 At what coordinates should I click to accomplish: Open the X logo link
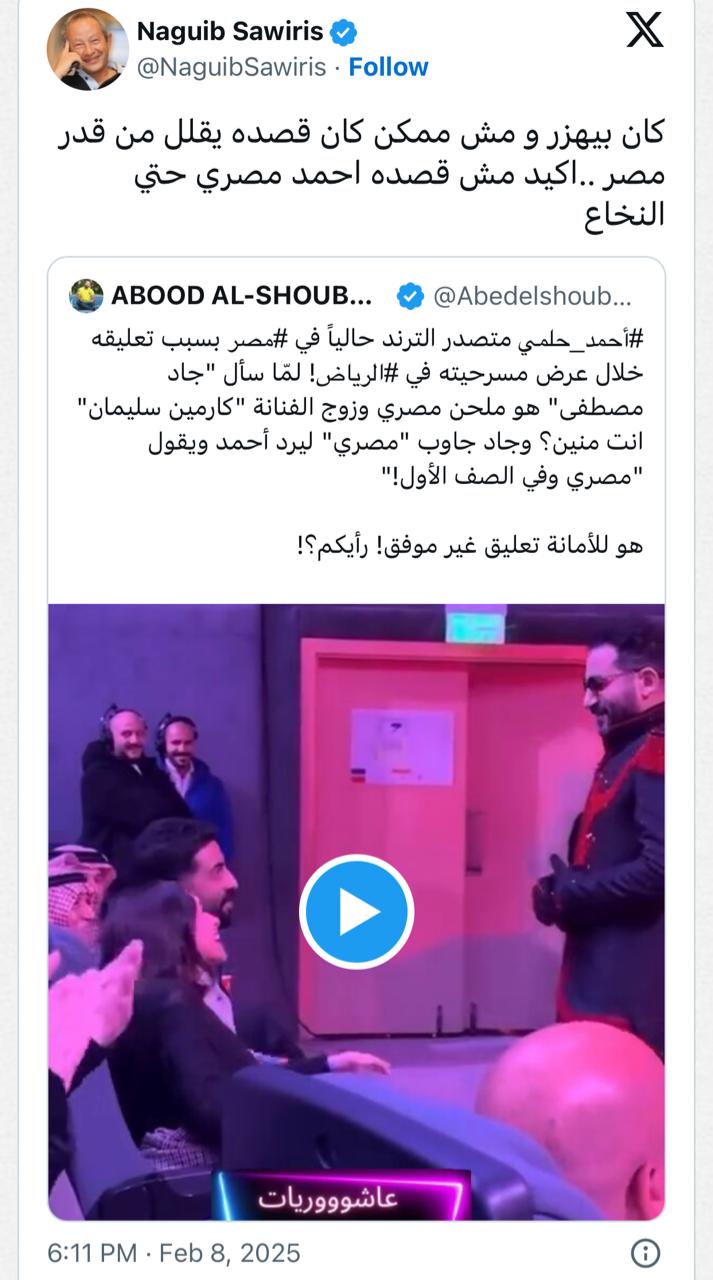[x=645, y=29]
